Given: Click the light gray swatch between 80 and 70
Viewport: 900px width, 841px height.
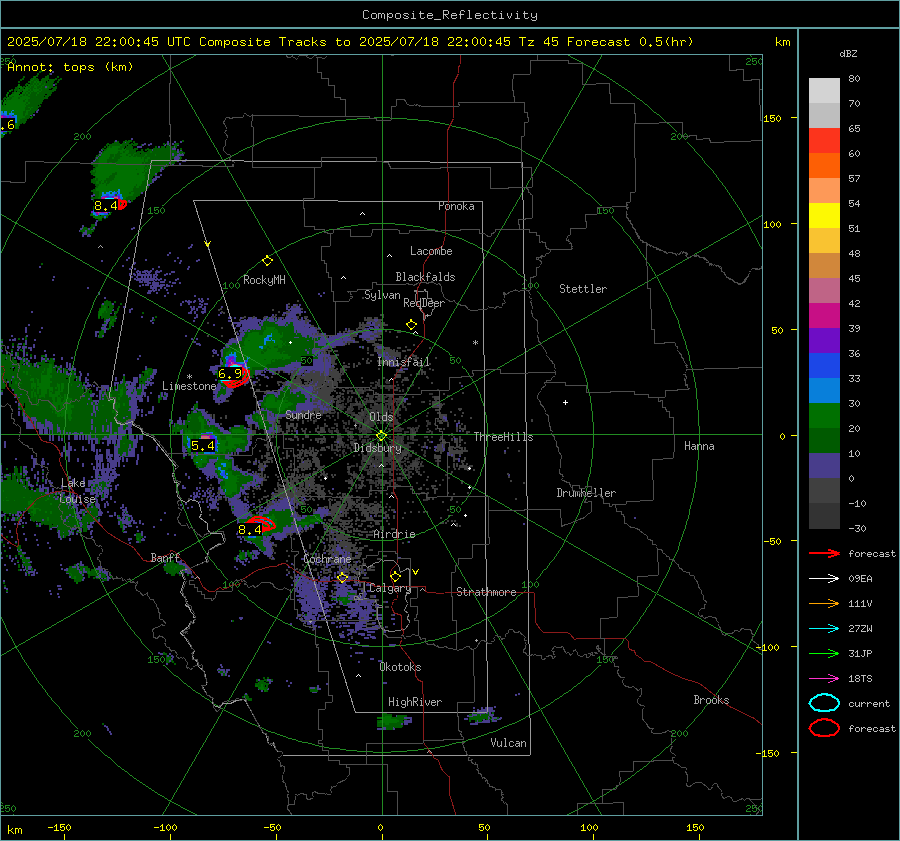Looking at the screenshot, I should tap(824, 91).
